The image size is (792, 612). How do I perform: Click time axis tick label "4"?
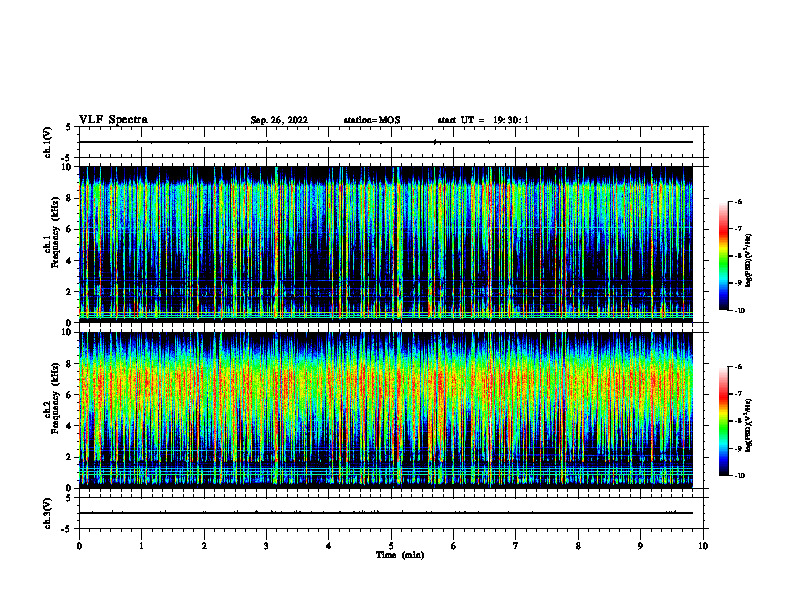329,546
